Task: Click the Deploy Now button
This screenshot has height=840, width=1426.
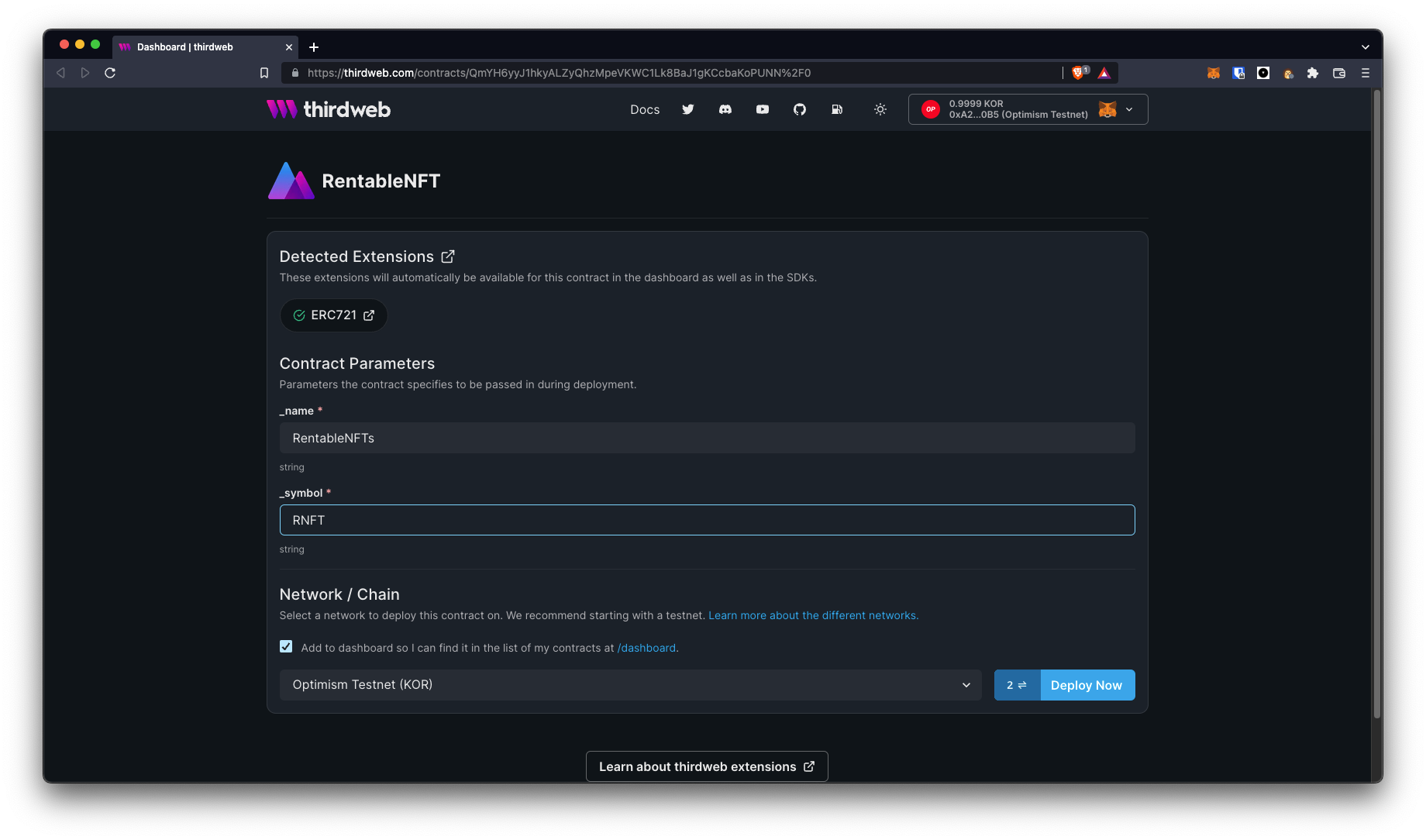Action: (1086, 685)
